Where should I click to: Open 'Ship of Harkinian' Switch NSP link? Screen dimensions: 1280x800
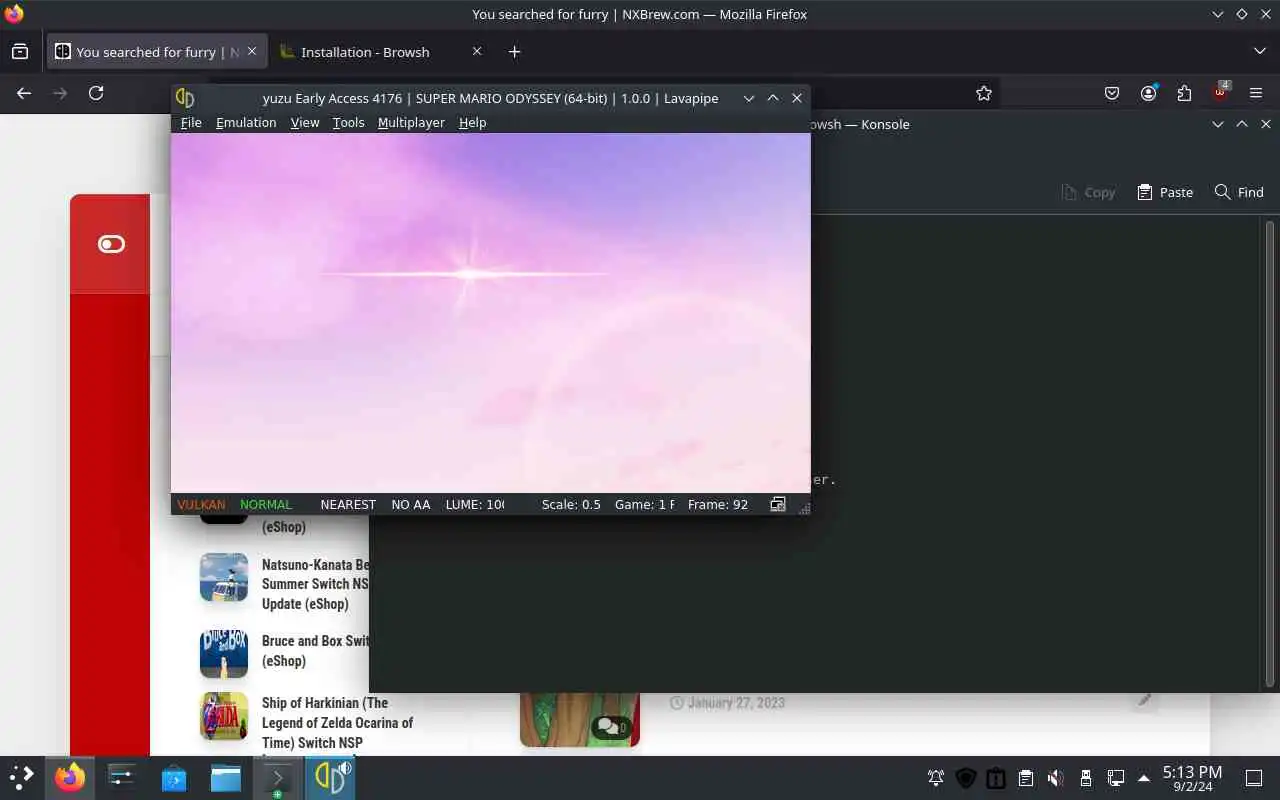click(x=337, y=723)
